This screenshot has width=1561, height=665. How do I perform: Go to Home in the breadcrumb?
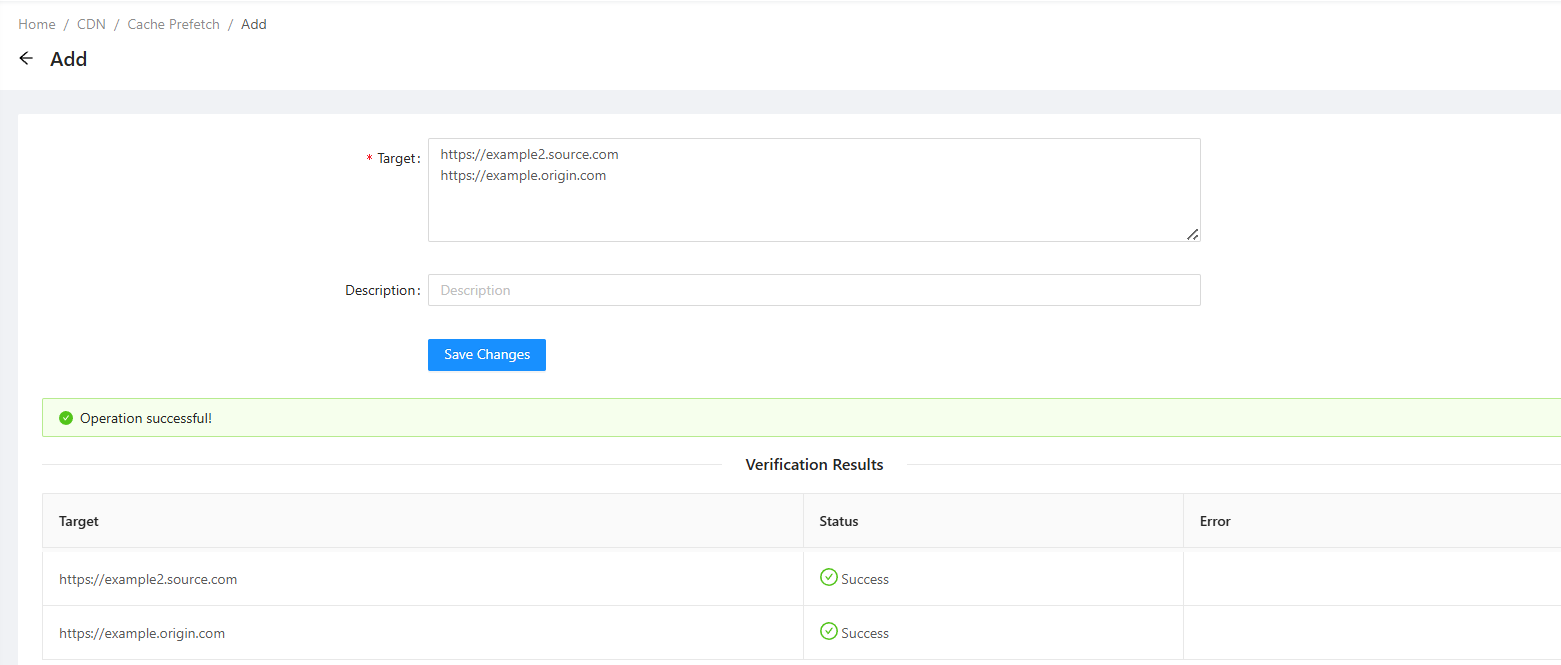tap(37, 24)
